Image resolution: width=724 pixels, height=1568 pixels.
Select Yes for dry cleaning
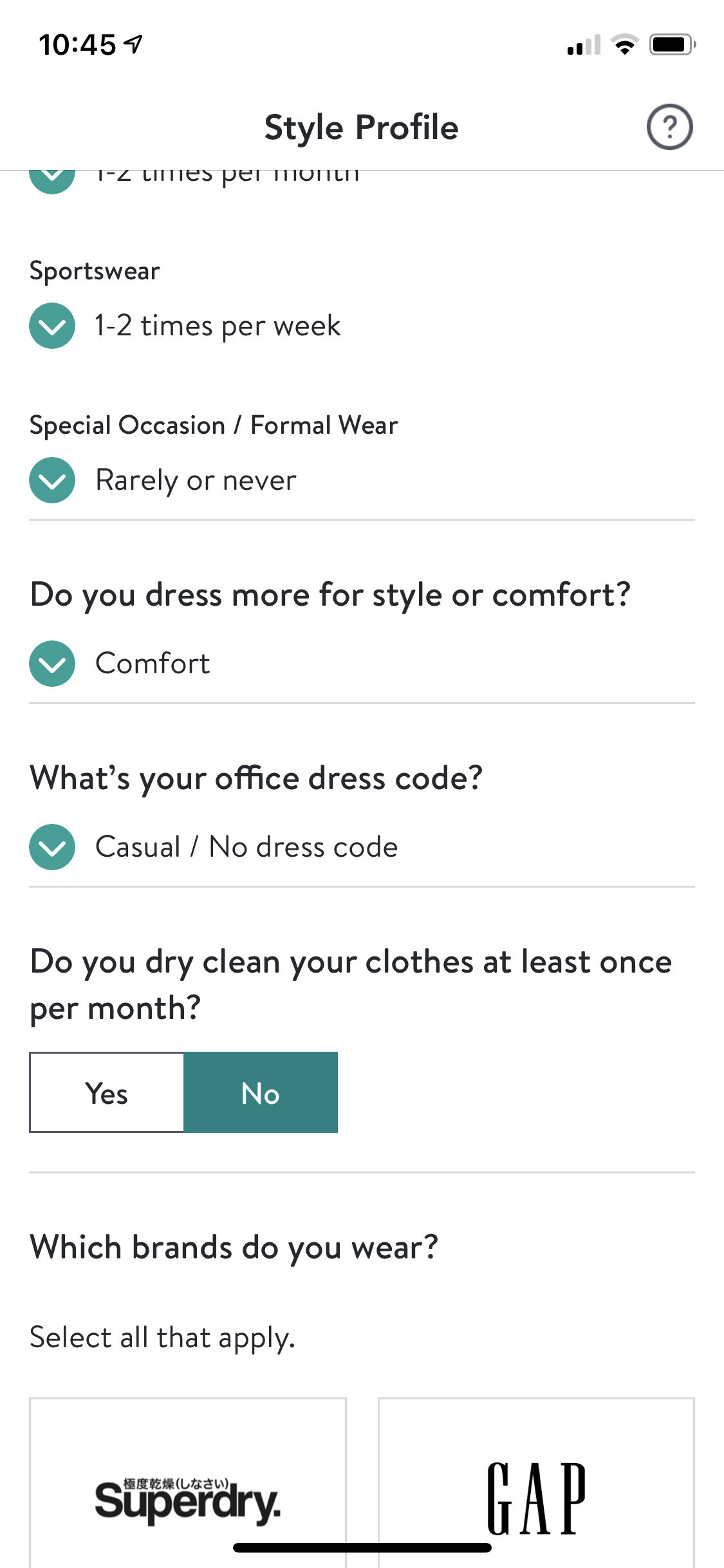[x=107, y=1092]
